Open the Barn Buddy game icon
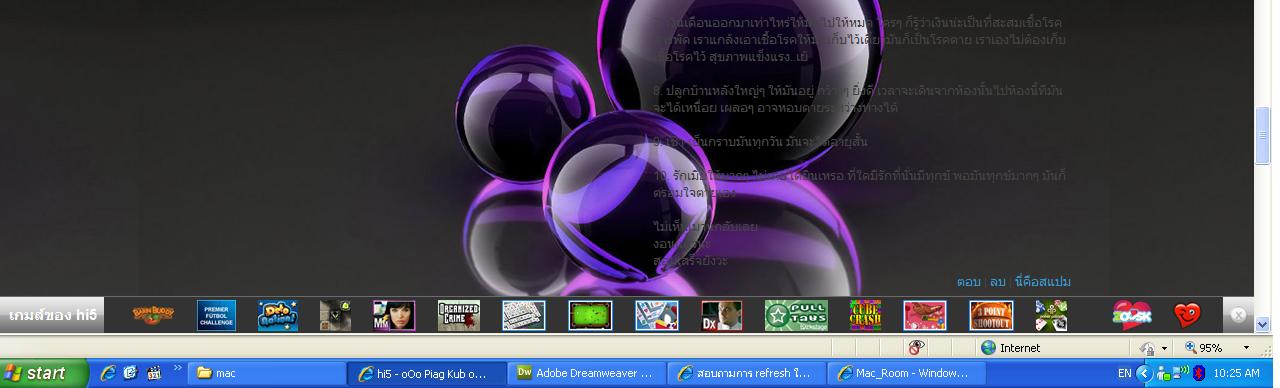Screen dimensions: 1280x388 pyautogui.click(x=153, y=315)
